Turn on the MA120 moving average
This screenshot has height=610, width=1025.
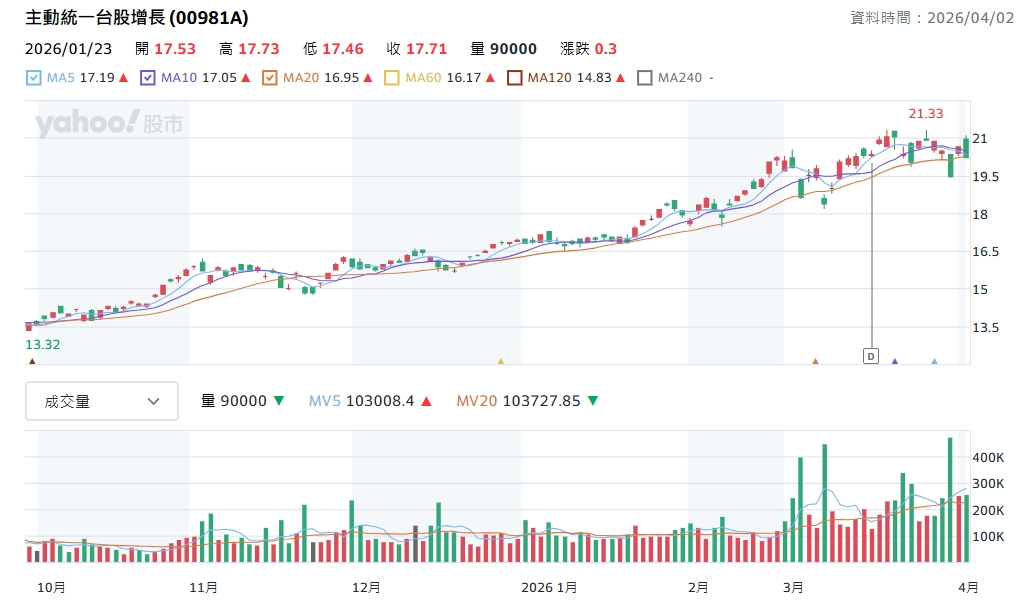[x=515, y=78]
